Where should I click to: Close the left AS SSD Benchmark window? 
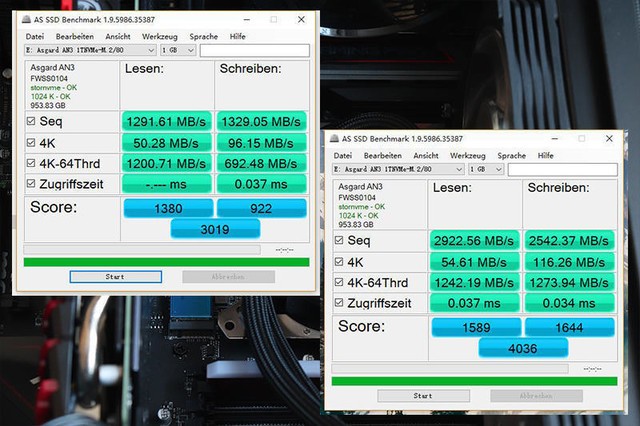pos(301,19)
